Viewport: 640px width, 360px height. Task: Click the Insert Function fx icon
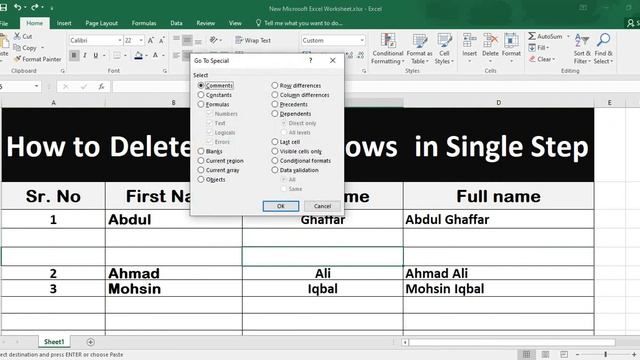coord(101,87)
